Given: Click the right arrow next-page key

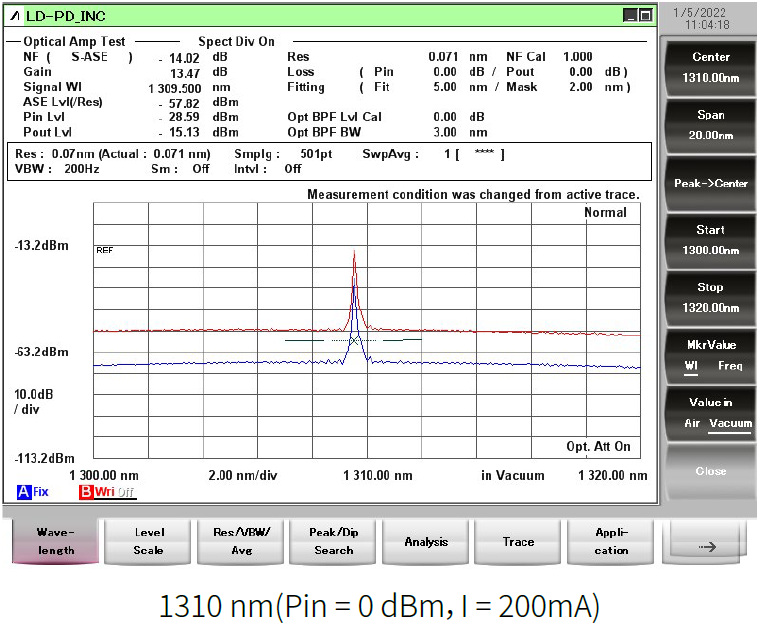Looking at the screenshot, I should tap(706, 541).
